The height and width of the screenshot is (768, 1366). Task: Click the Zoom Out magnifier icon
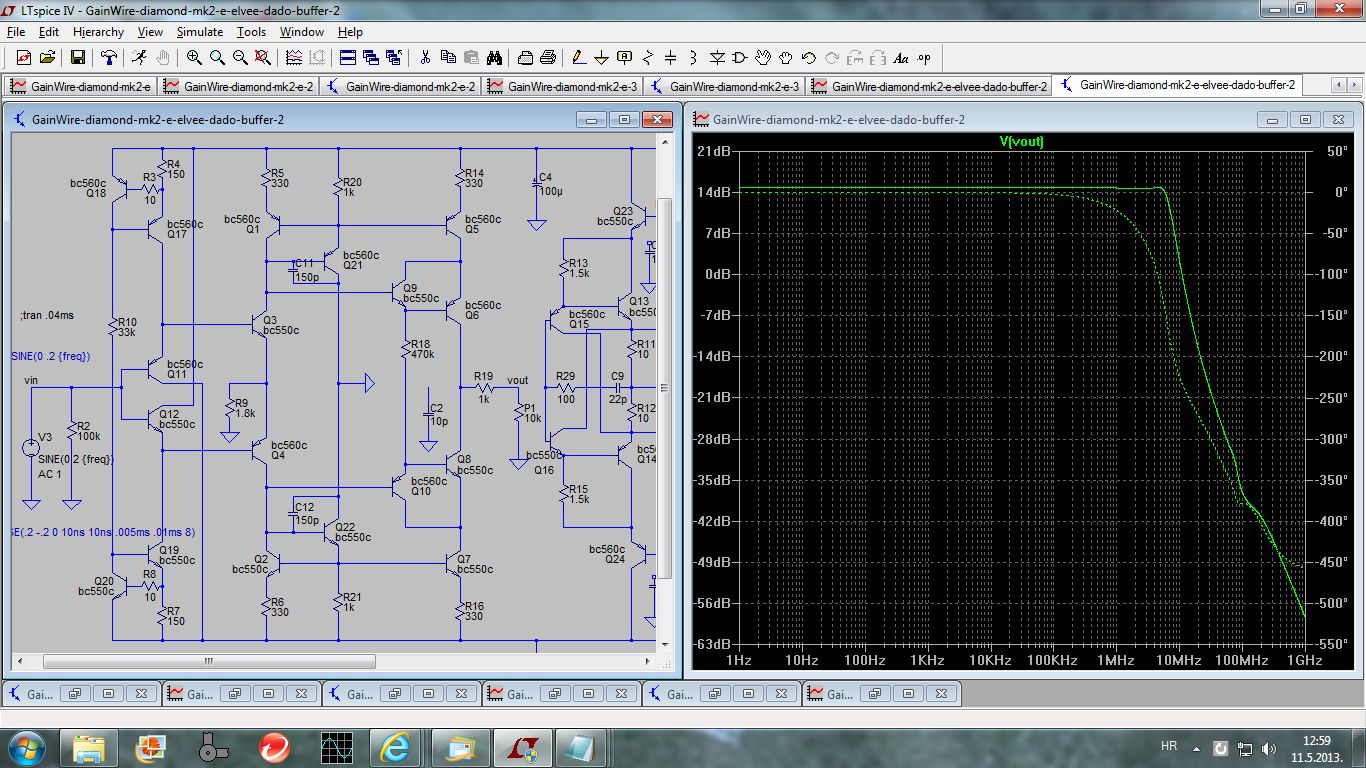pos(240,57)
